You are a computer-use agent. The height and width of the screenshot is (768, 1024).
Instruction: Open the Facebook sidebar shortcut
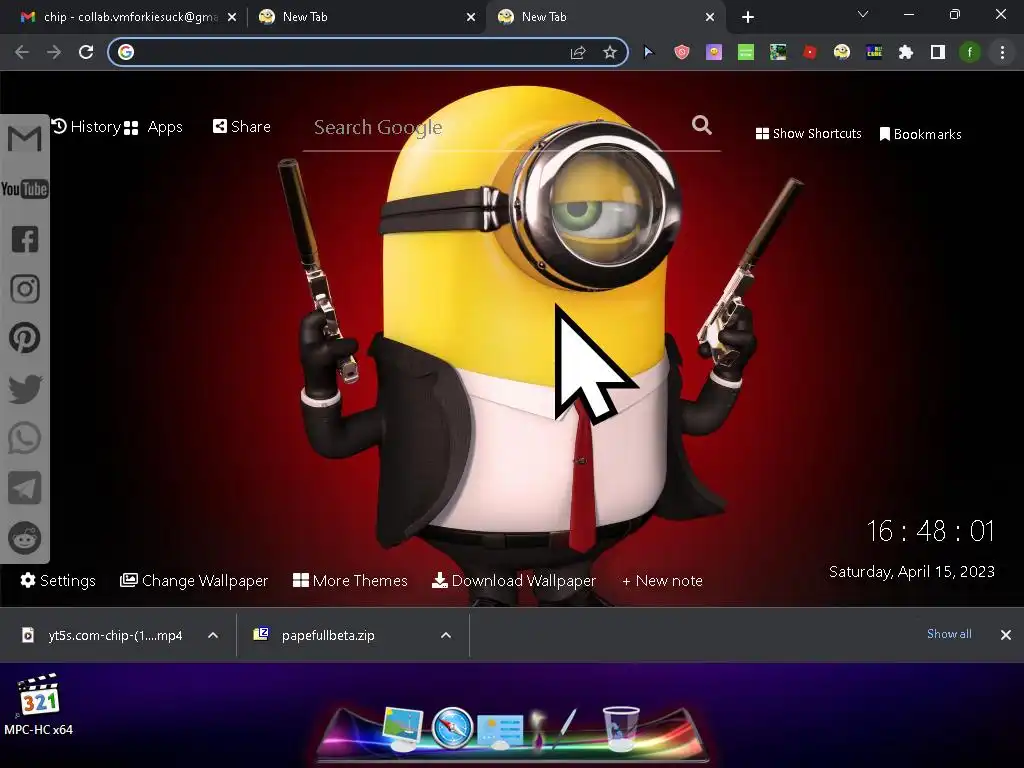(x=25, y=239)
